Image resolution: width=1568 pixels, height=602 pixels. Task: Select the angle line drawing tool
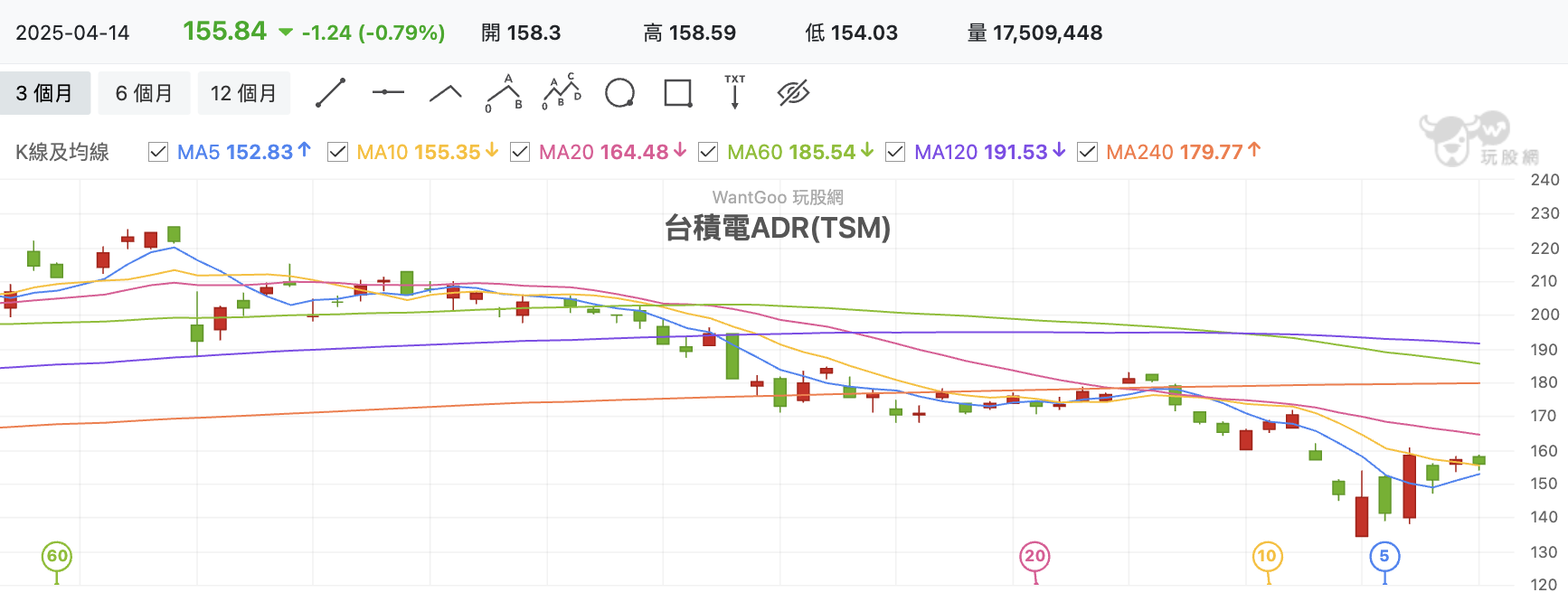tap(445, 93)
